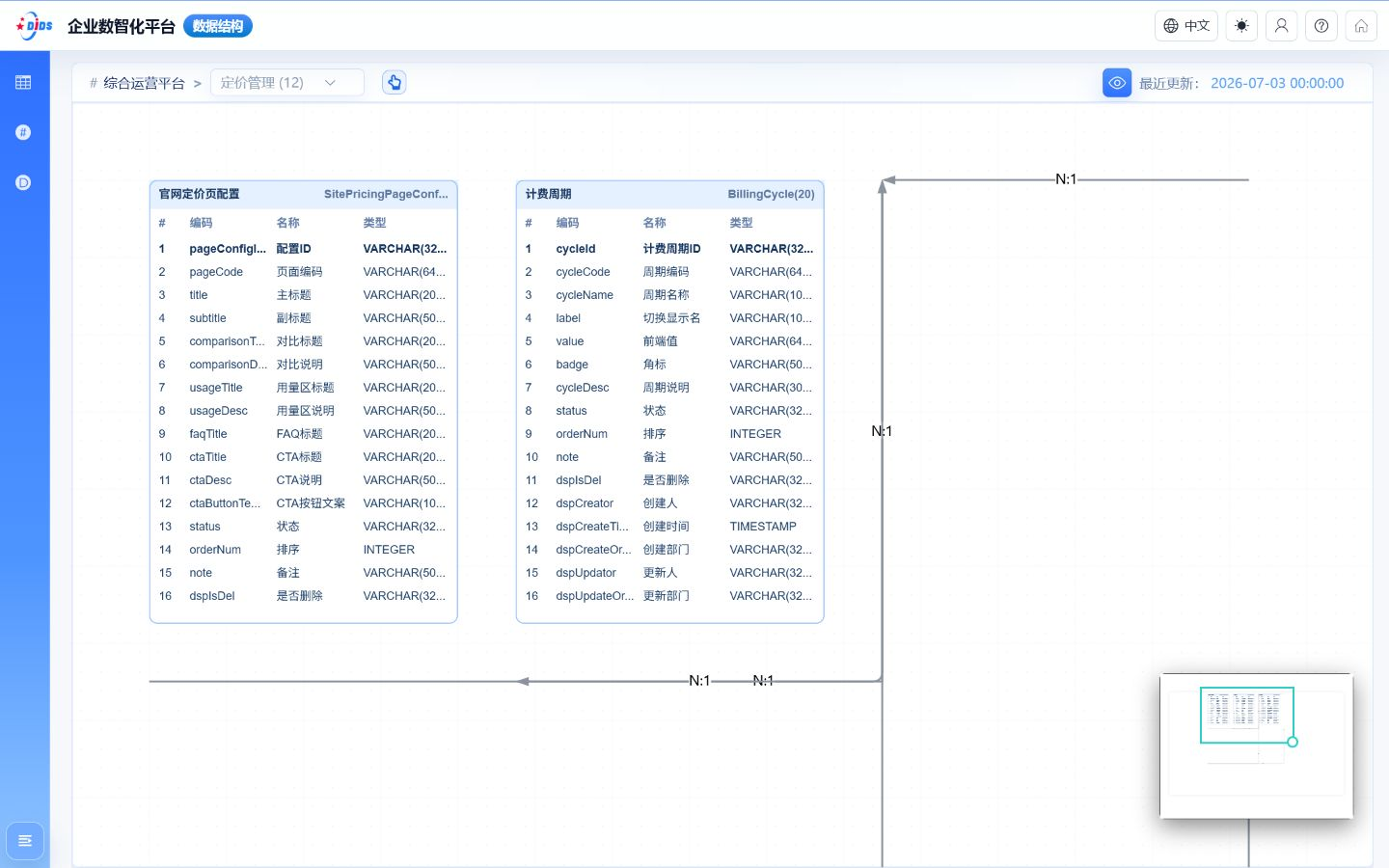
Task: Click the minimap viewport resize handle
Action: point(1293,742)
